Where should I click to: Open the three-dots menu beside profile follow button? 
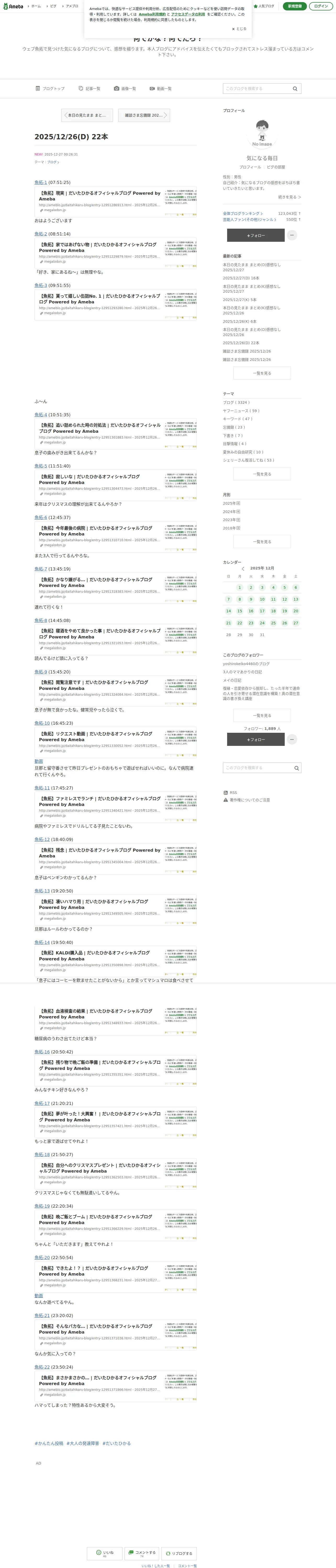(x=292, y=235)
